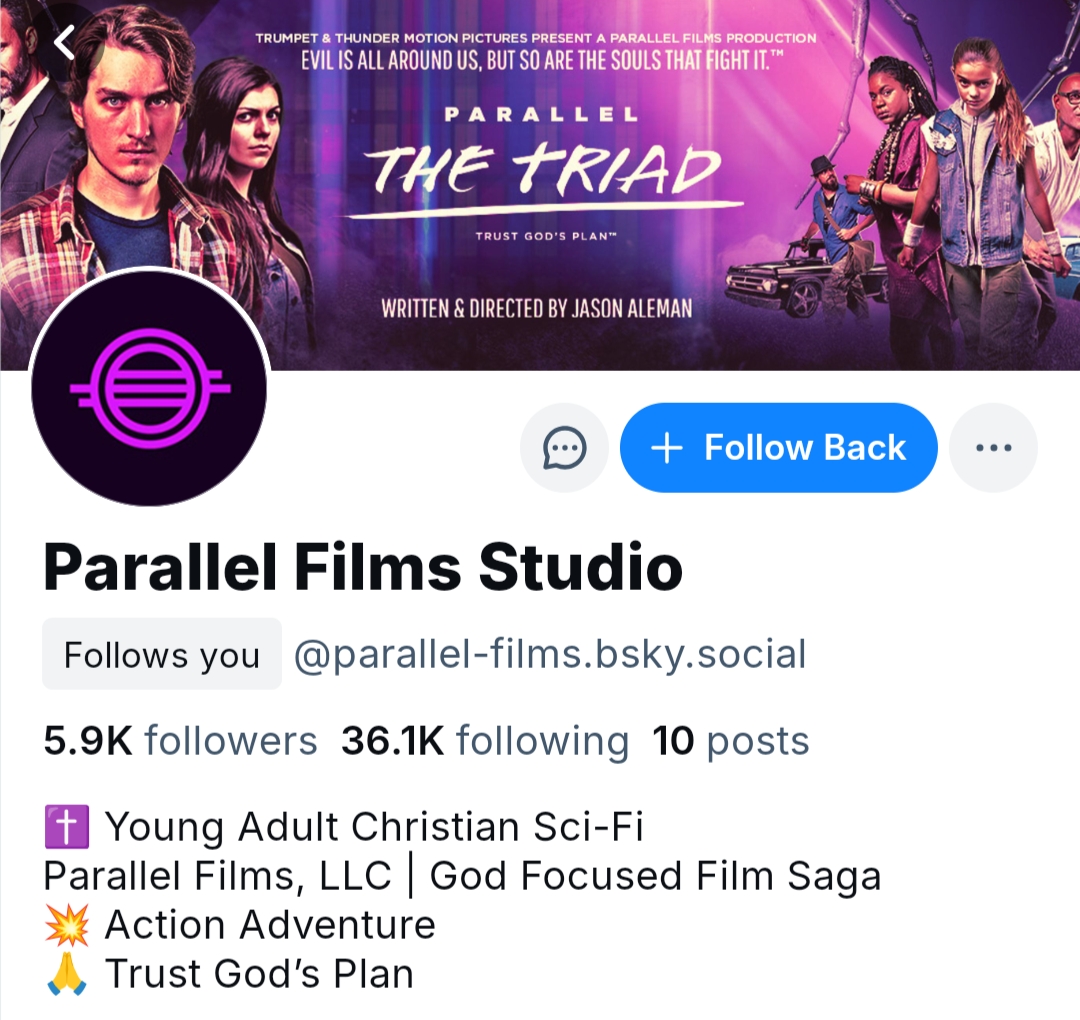Go back using the arrow icon
Screen dimensions: 1080x1020
[x=65, y=42]
